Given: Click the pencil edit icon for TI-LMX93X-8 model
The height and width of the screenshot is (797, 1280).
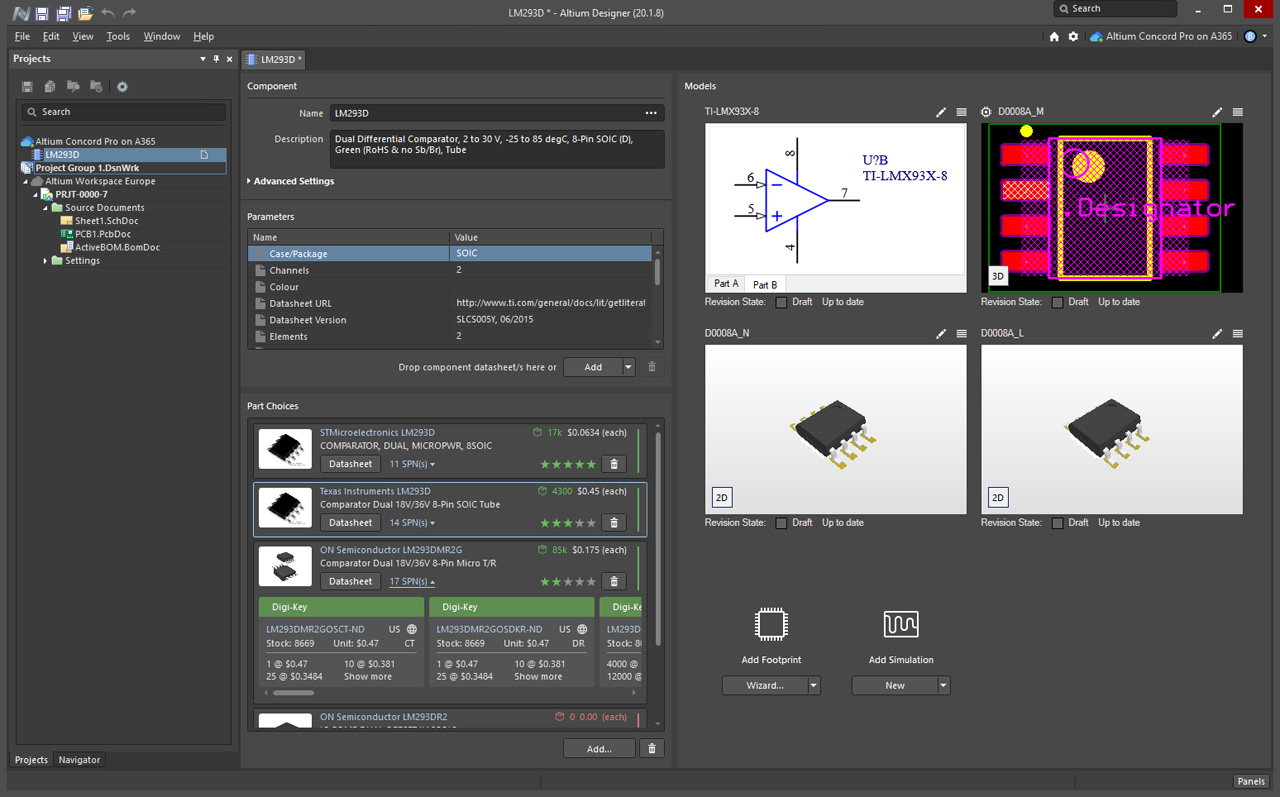Looking at the screenshot, I should click(940, 112).
